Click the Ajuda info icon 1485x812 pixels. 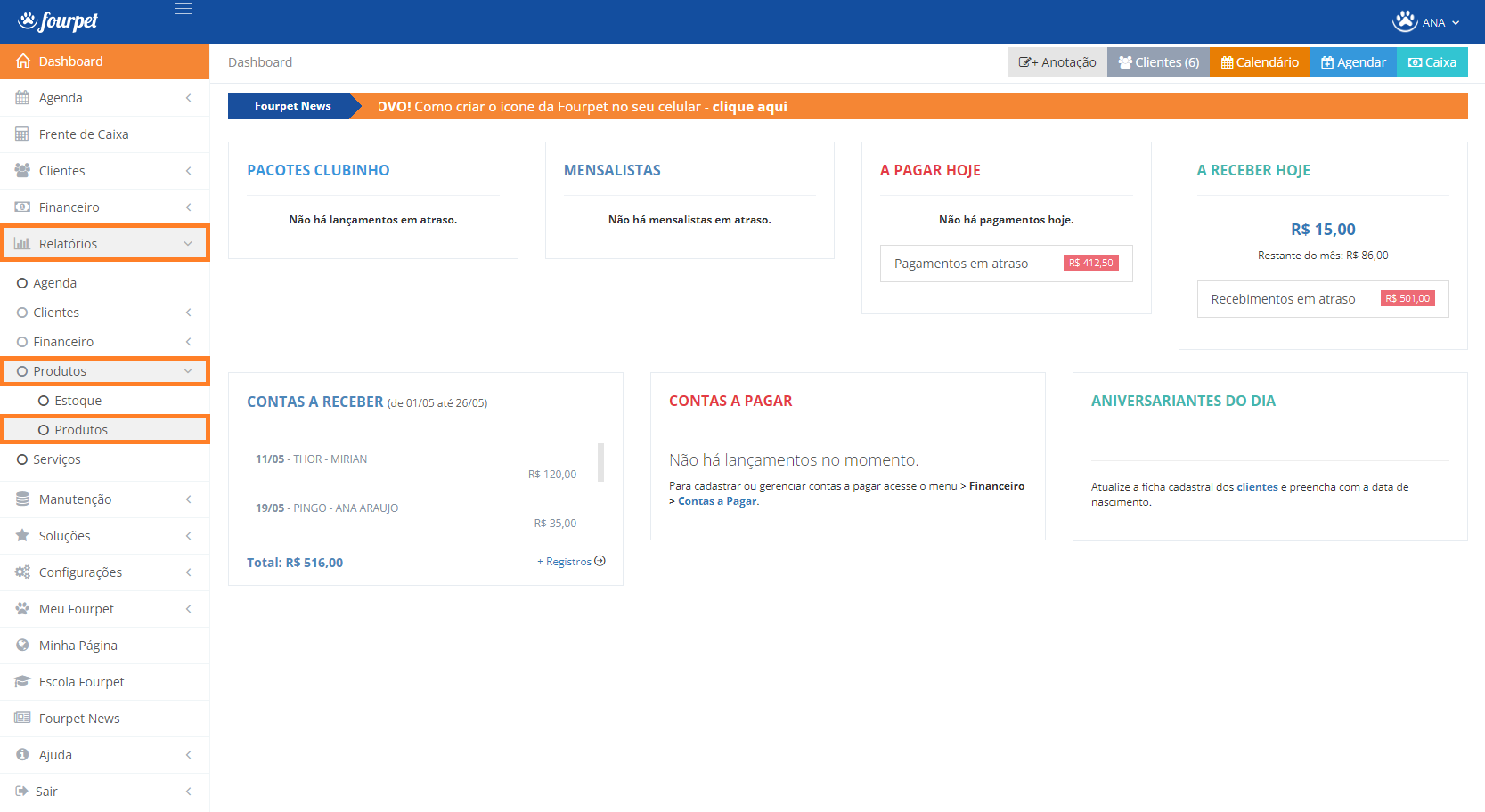22,755
